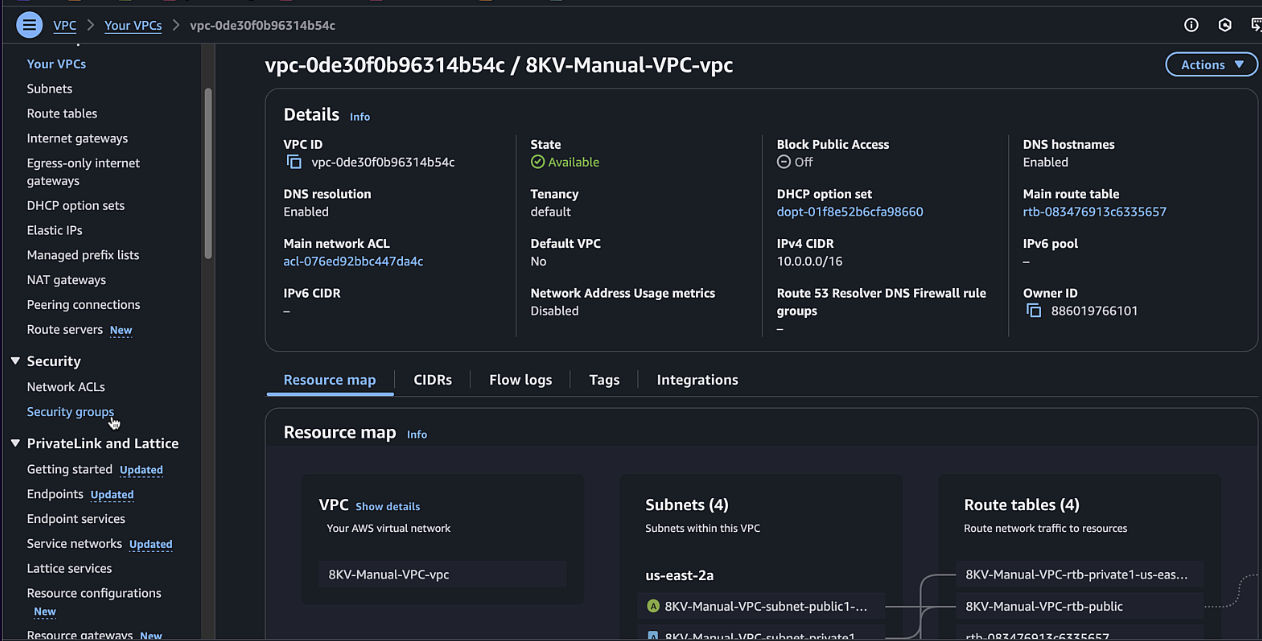This screenshot has width=1262, height=641.
Task: Open Network ACLs in the sidebar
Action: 66,387
